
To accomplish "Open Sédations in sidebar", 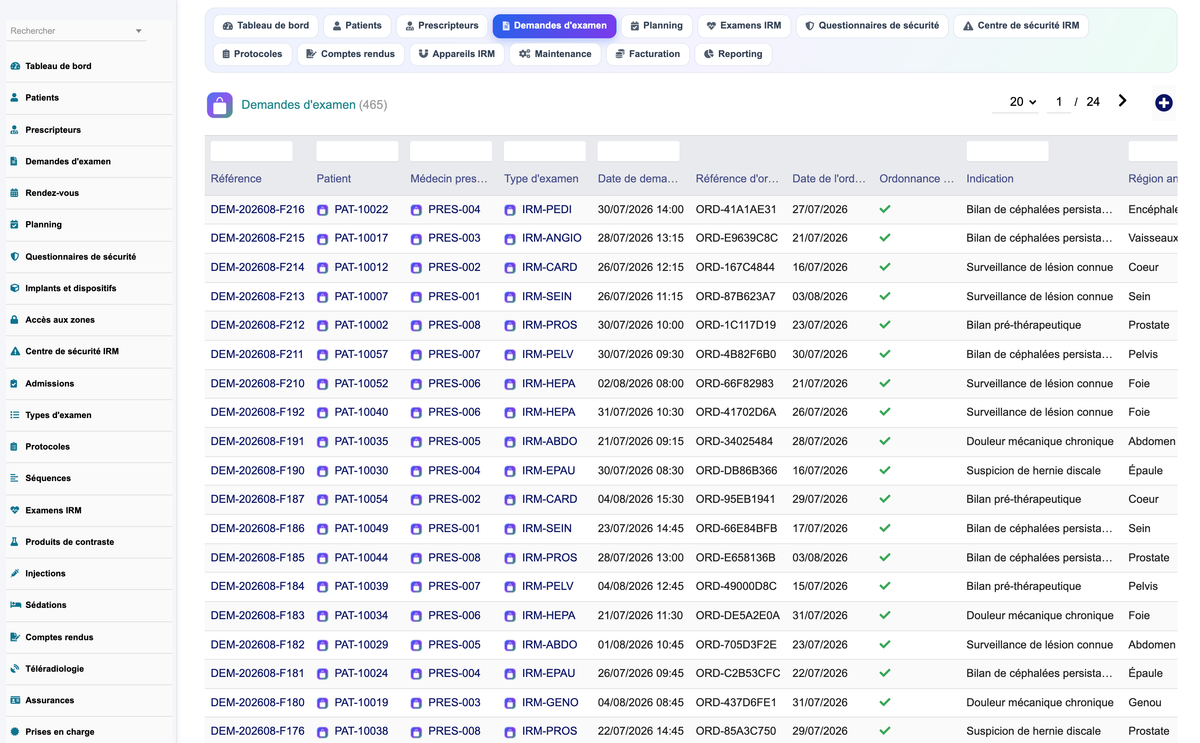I will (46, 605).
